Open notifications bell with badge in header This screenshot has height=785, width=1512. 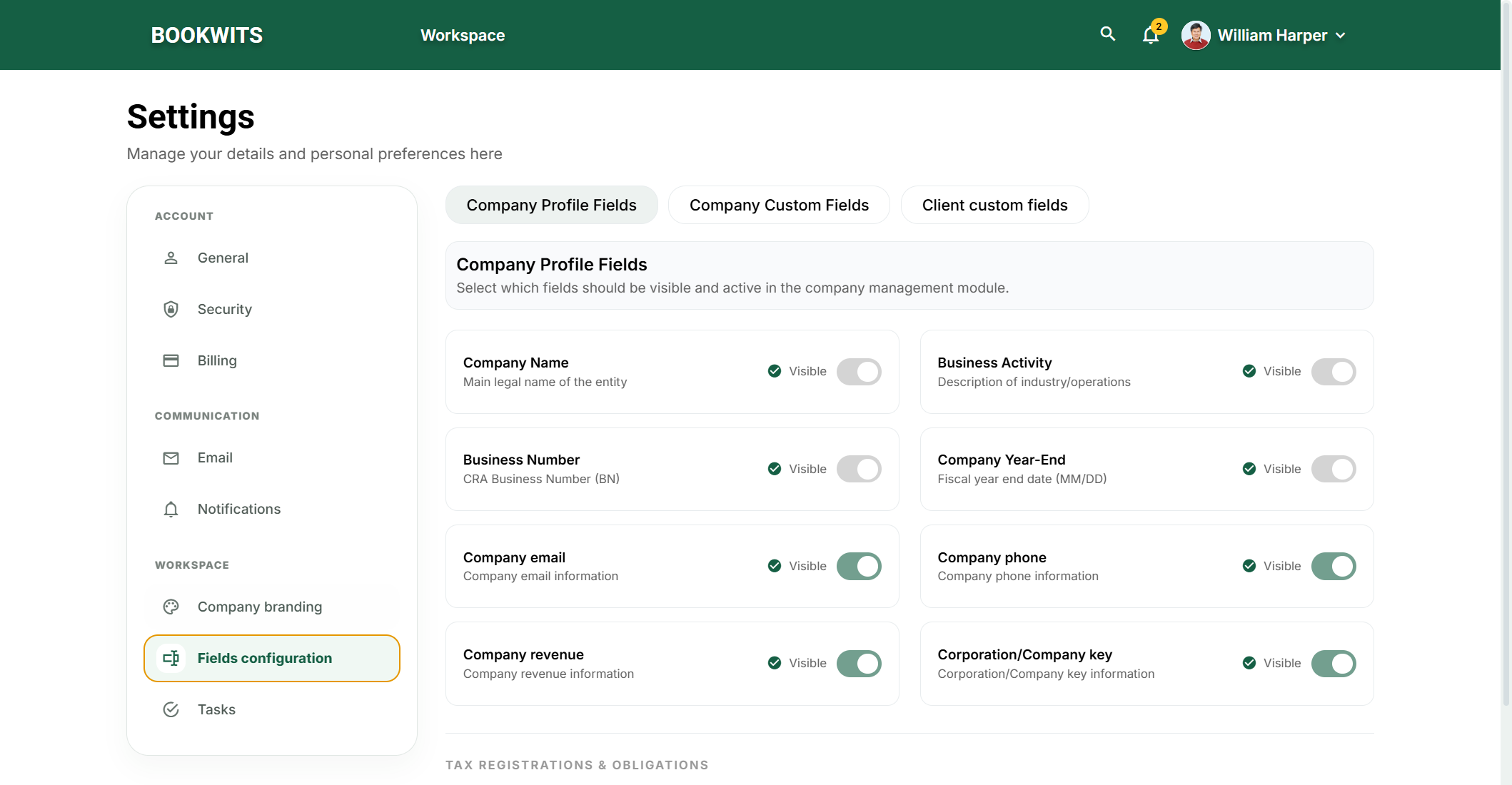[x=1152, y=33]
